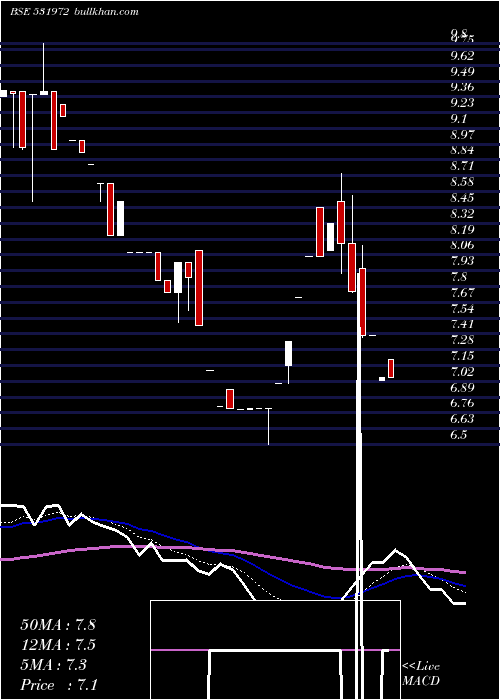Select the 7.02 price axis label
The height and width of the screenshot is (700, 500).
462,372
